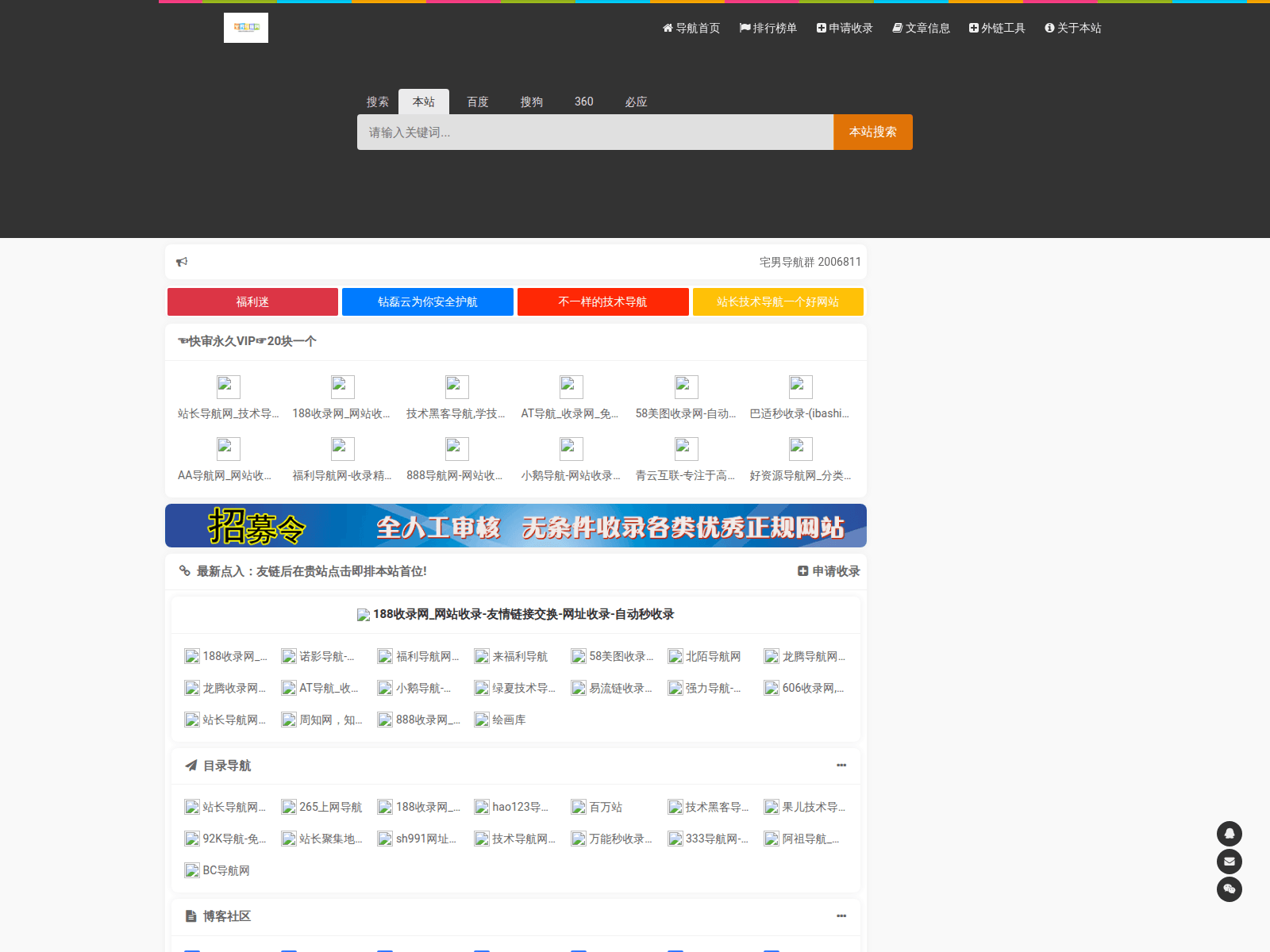1270x952 pixels.
Task: Open 外链工具 in the top navigation
Action: point(997,28)
